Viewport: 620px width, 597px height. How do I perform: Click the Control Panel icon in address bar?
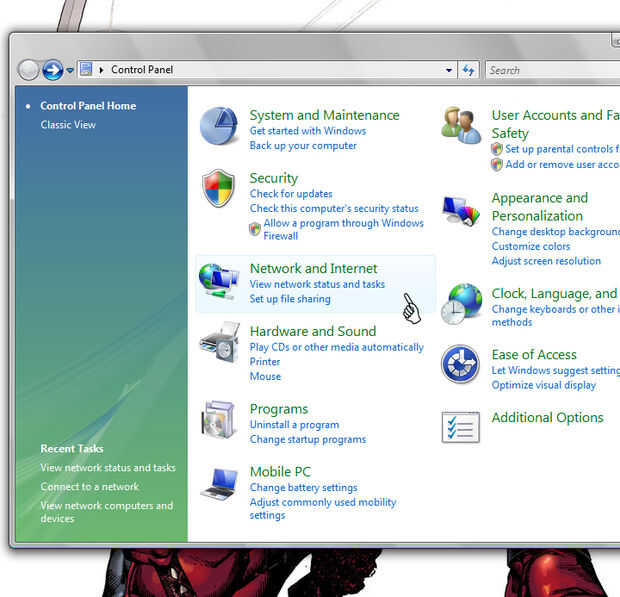click(86, 69)
